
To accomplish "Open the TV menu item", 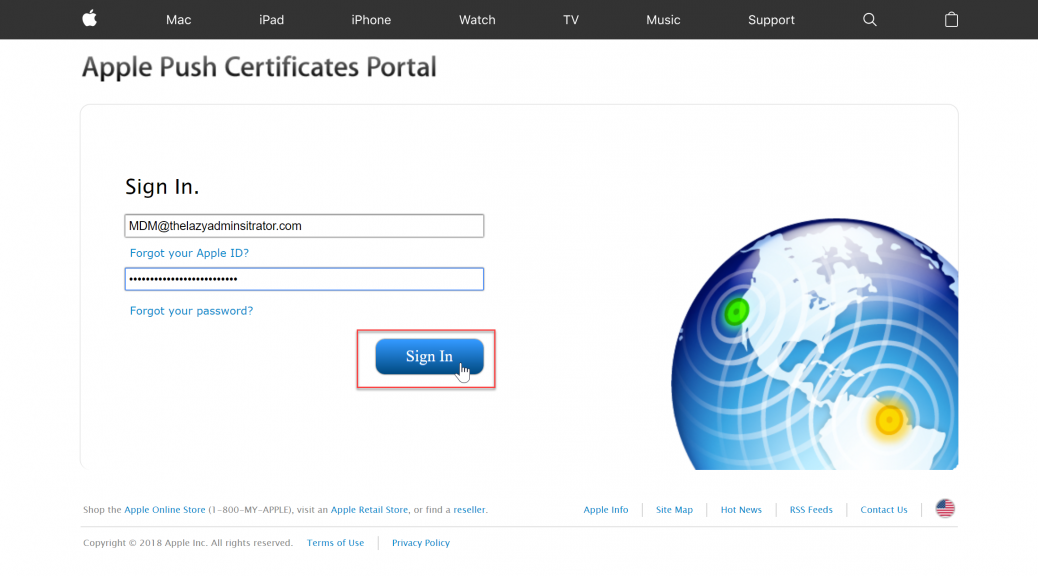I will coord(571,20).
